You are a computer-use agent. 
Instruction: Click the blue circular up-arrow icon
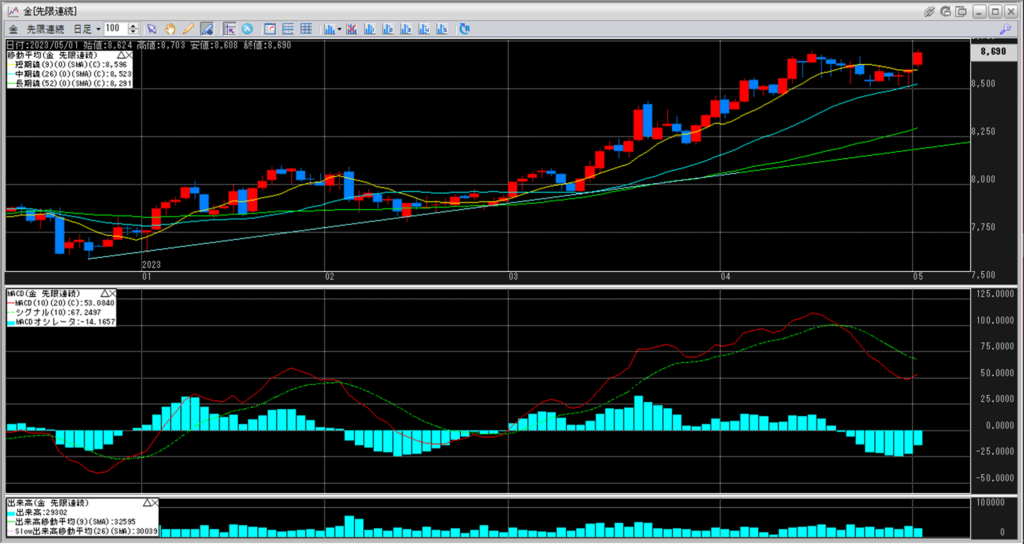coord(249,28)
